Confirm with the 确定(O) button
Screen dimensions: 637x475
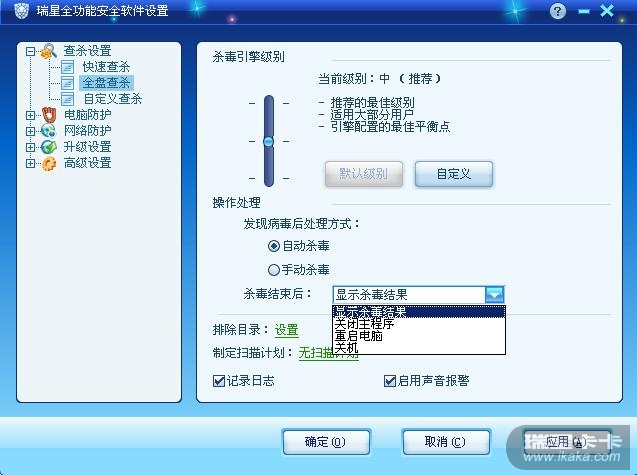pos(326,442)
